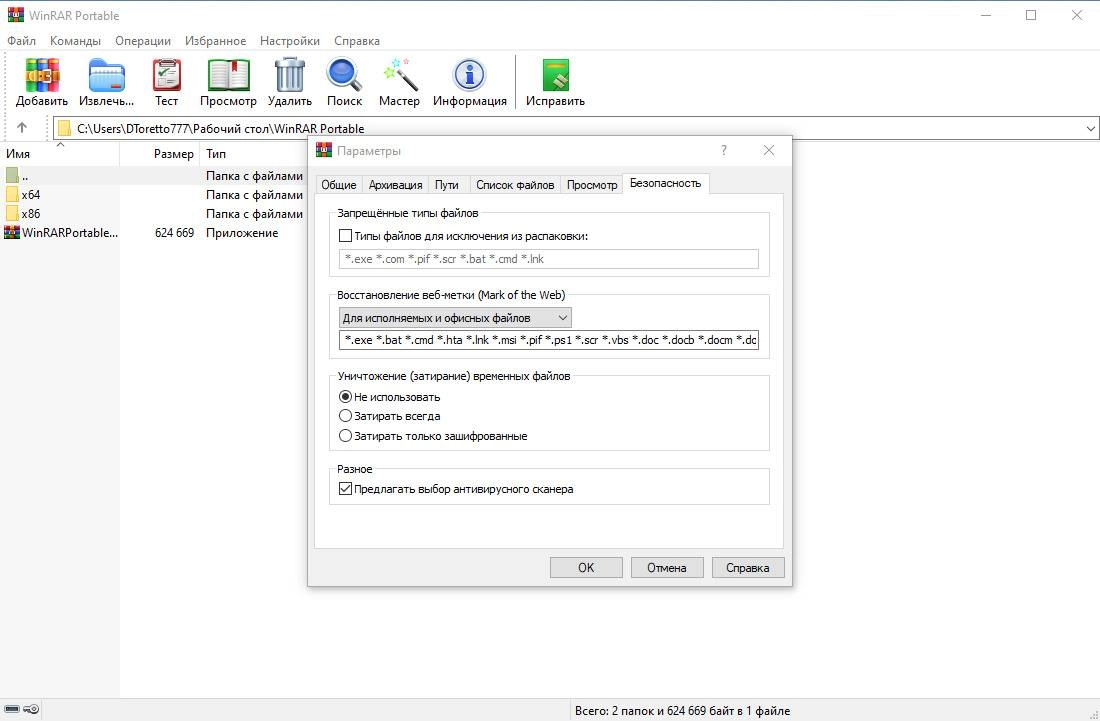1100x721 pixels.
Task: Click the Добавить (Add) toolbar icon
Action: coord(42,75)
